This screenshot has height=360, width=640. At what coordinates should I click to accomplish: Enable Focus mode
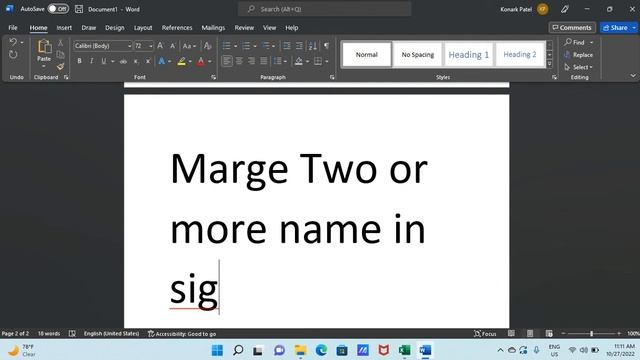tap(485, 333)
